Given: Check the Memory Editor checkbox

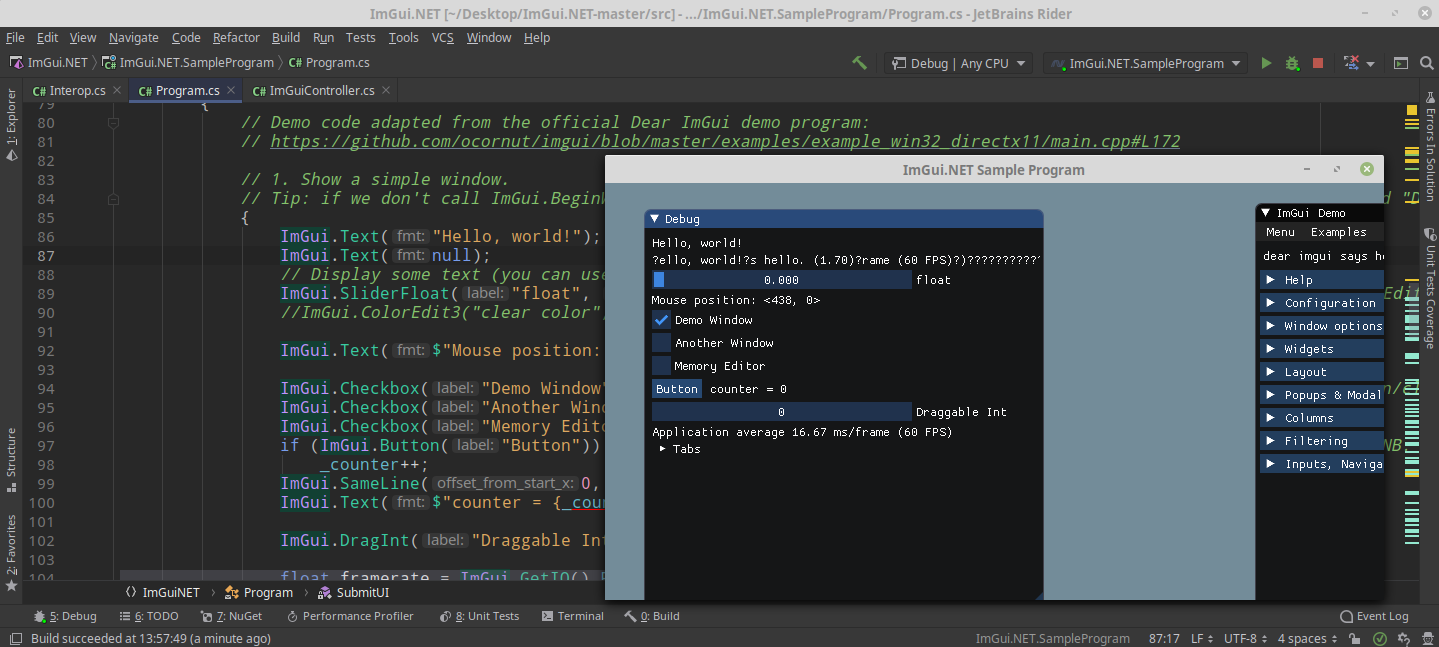Looking at the screenshot, I should coord(662,365).
